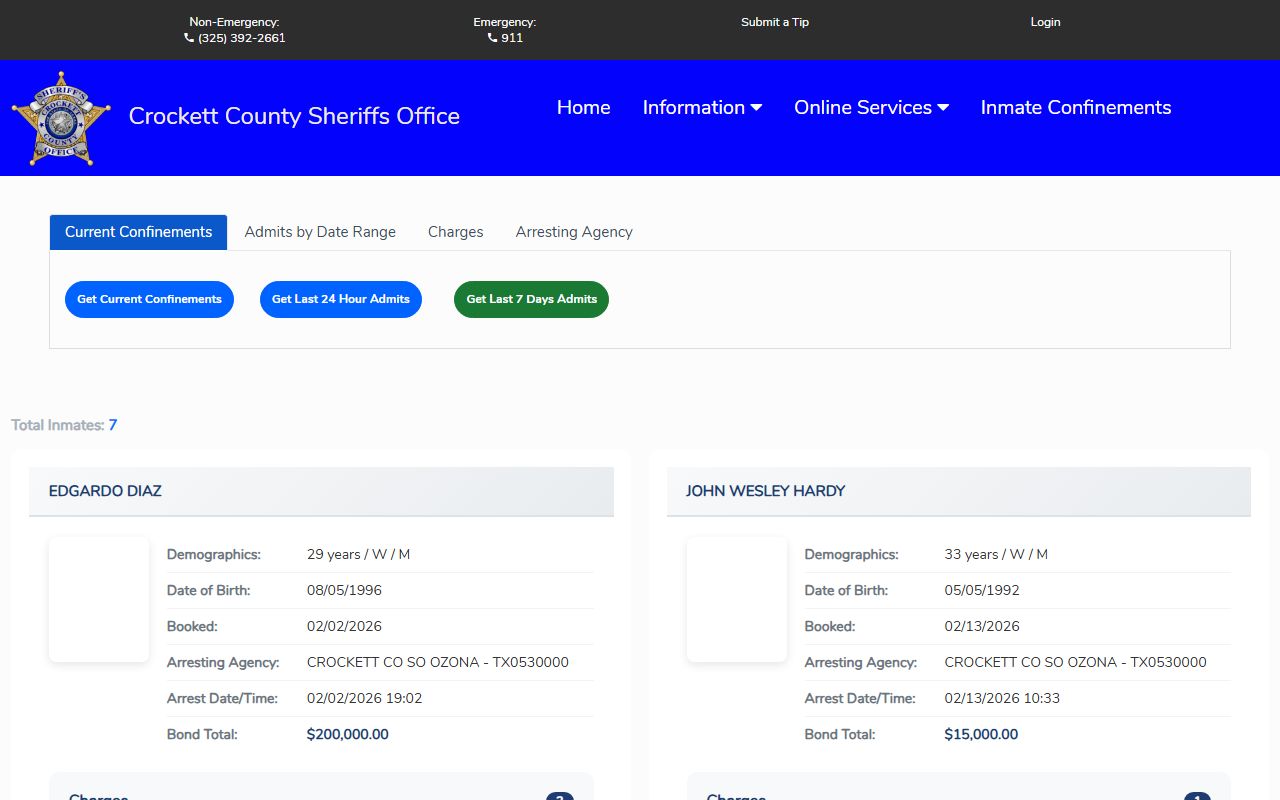Image resolution: width=1280 pixels, height=800 pixels.
Task: Select the Current Confinements tab
Action: (x=138, y=232)
